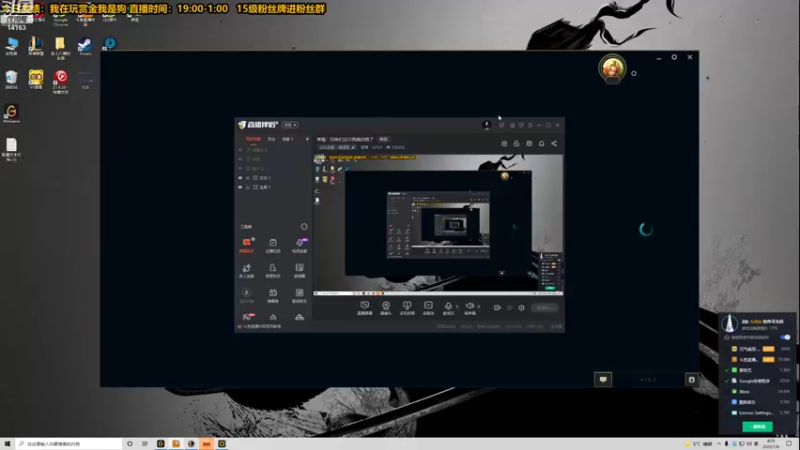Image resolution: width=800 pixels, height=450 pixels.
Task: Expand speaker options arrow below preview
Action: 479,307
